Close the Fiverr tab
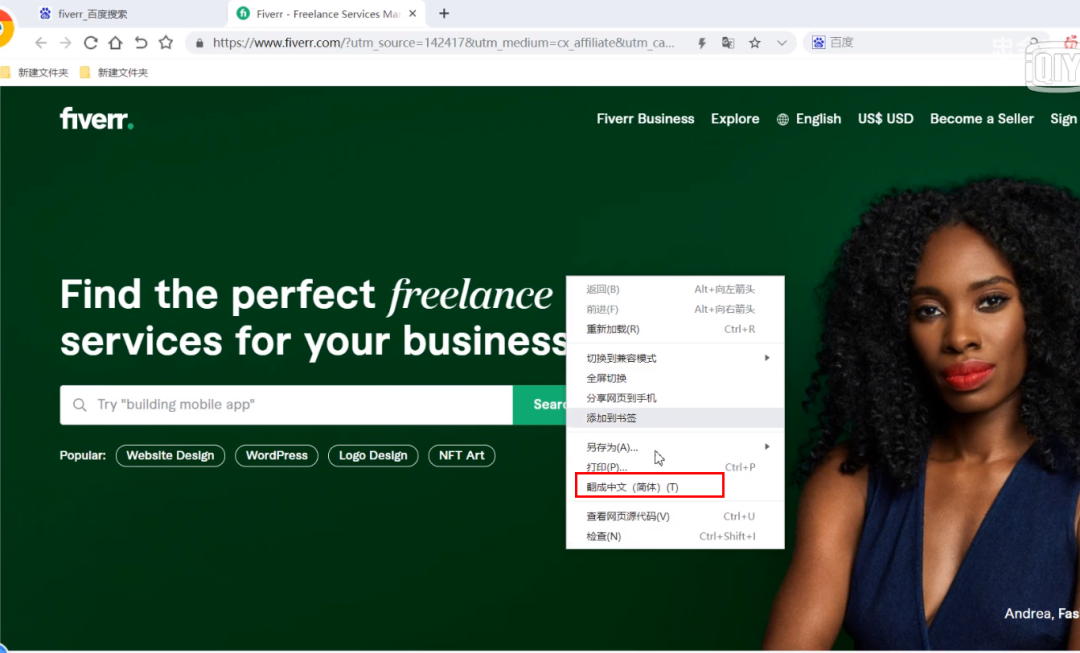The width and height of the screenshot is (1080, 653). click(x=411, y=14)
